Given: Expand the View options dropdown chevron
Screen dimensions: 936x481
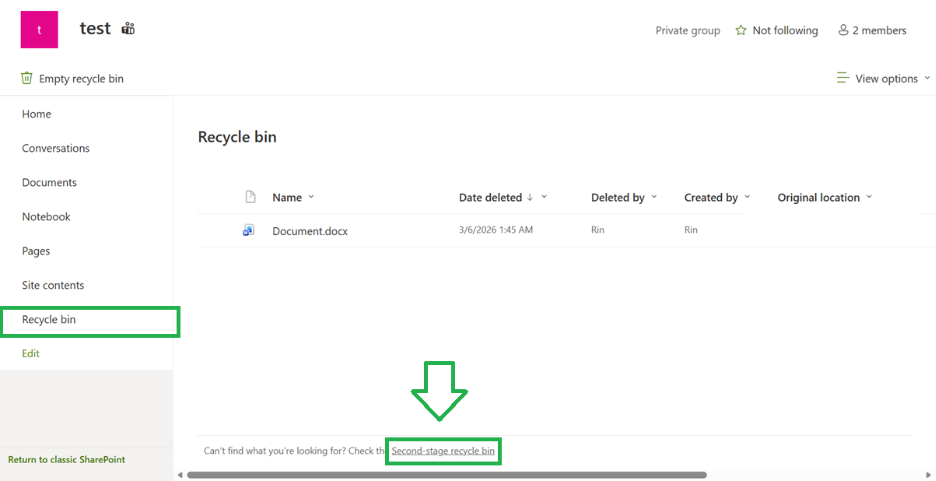Looking at the screenshot, I should pos(927,78).
